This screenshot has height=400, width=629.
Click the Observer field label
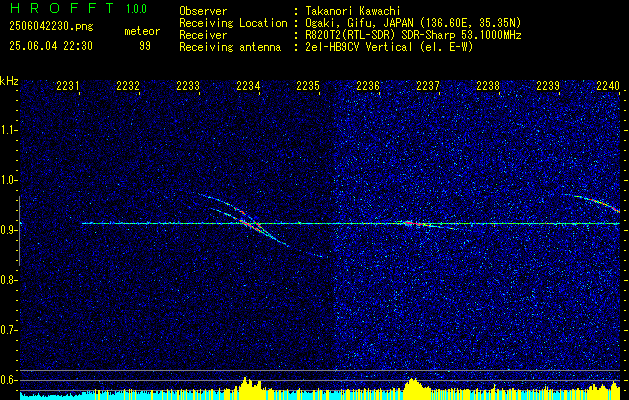pos(203,11)
